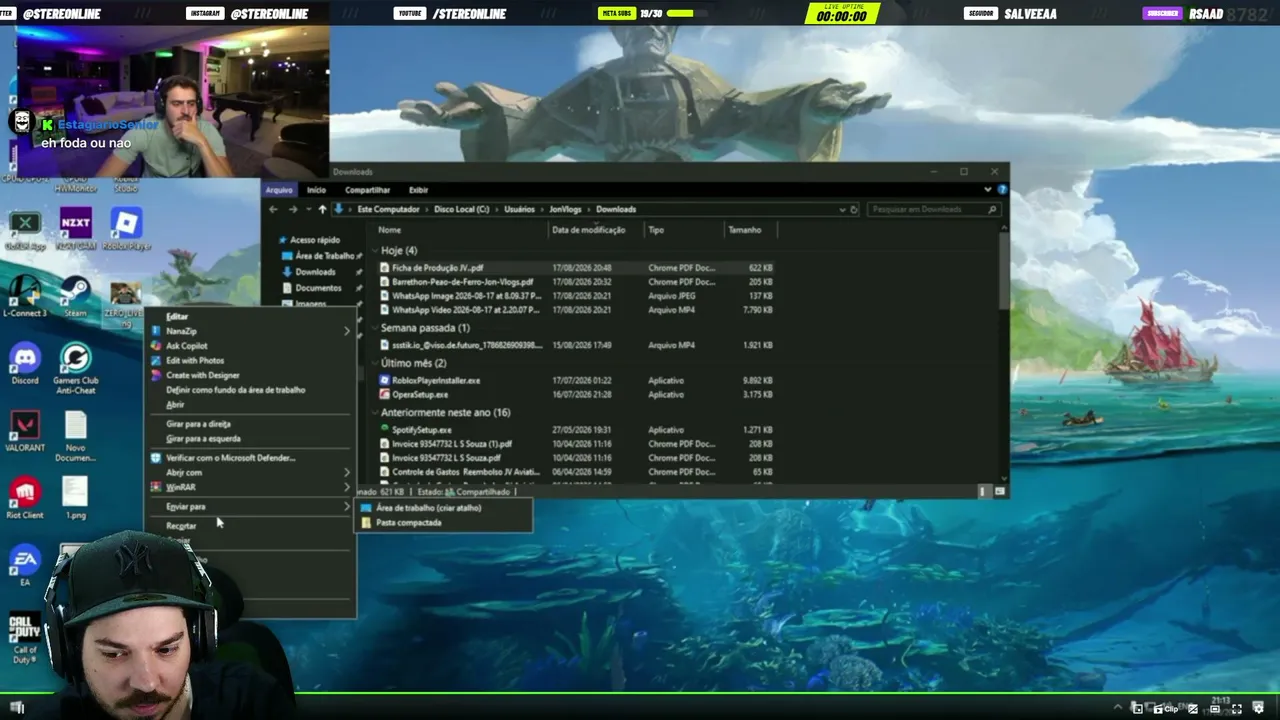
Task: Open the recent locations dropdown arrow
Action: [308, 209]
